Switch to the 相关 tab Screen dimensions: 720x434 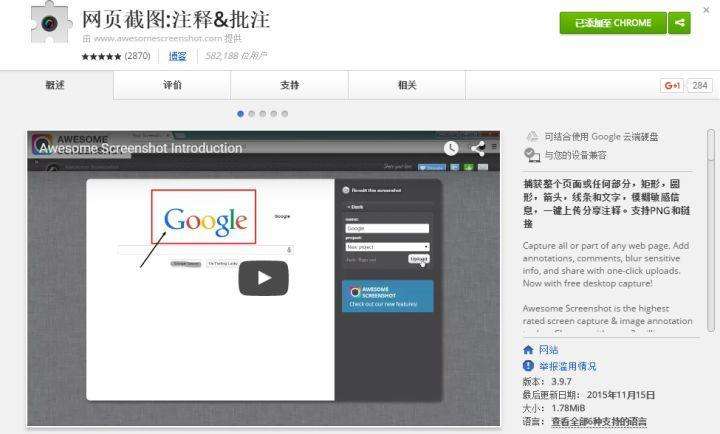[407, 85]
